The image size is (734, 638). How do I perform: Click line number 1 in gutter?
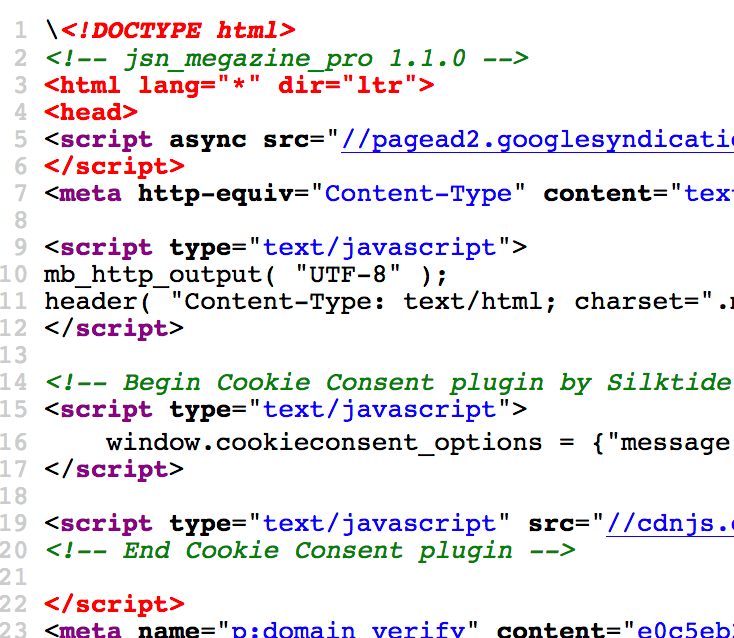click(x=21, y=31)
